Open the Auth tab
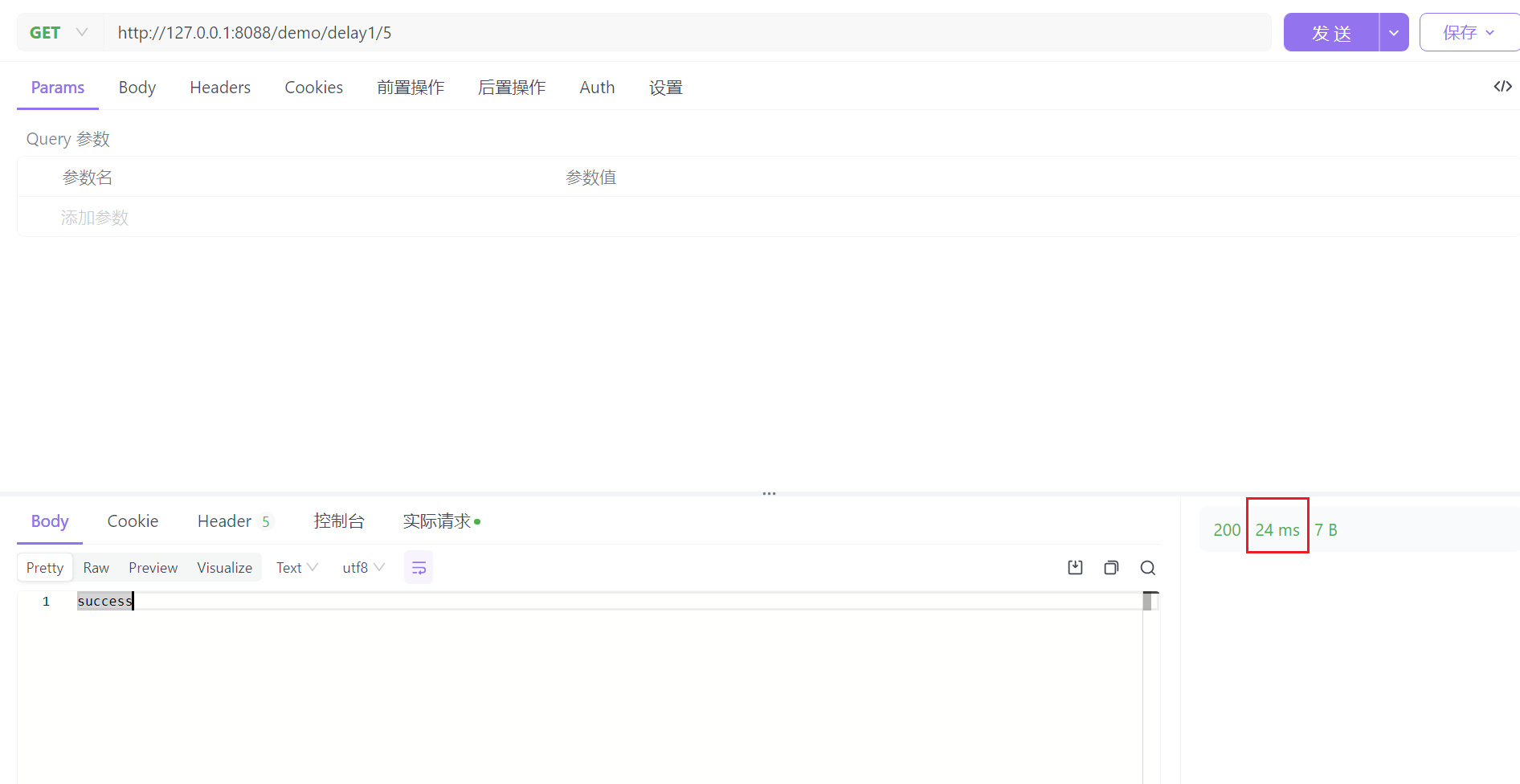Viewport: 1520px width, 784px height. [x=597, y=88]
